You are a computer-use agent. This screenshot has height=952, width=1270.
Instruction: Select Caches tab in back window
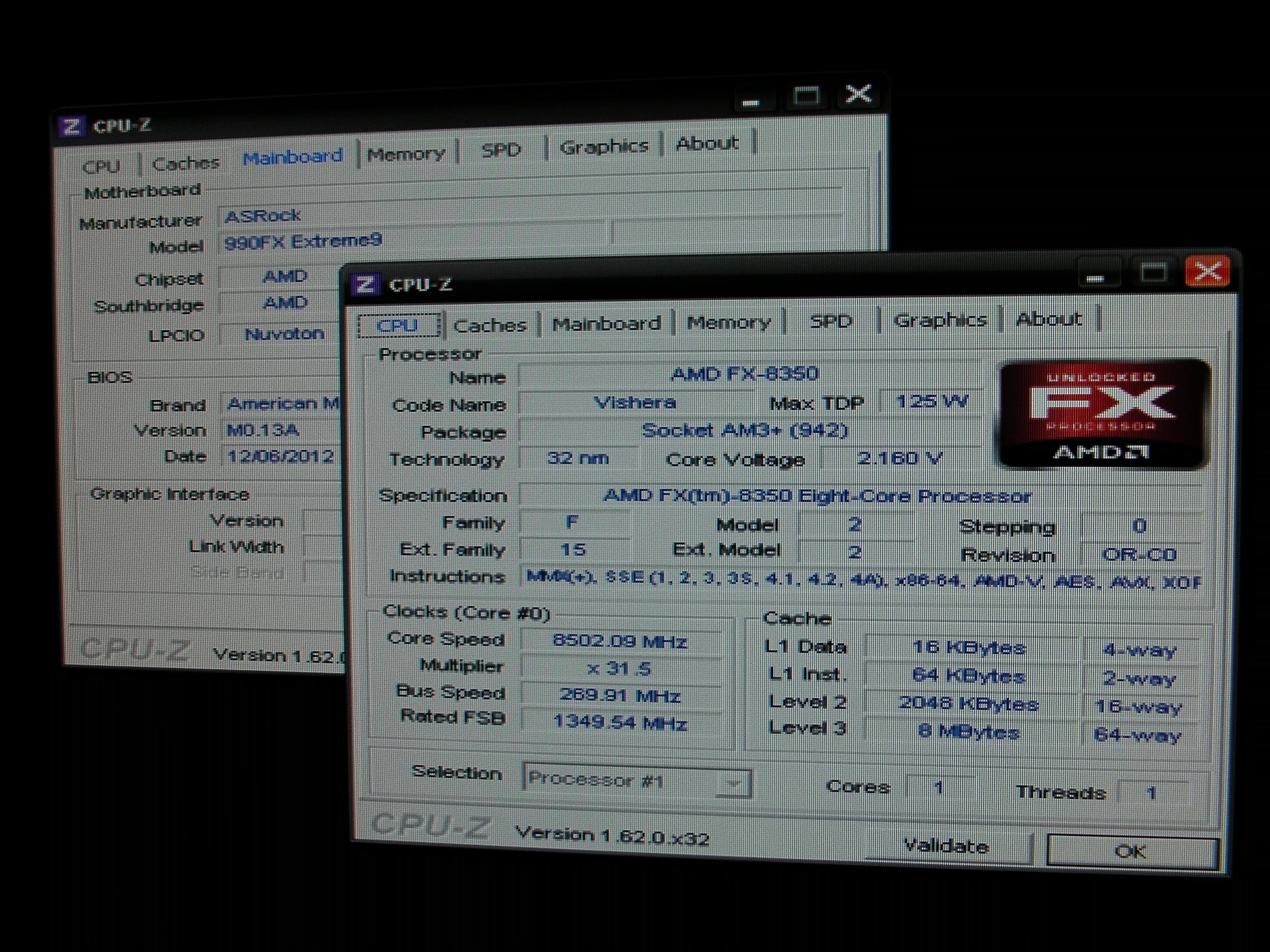click(186, 164)
